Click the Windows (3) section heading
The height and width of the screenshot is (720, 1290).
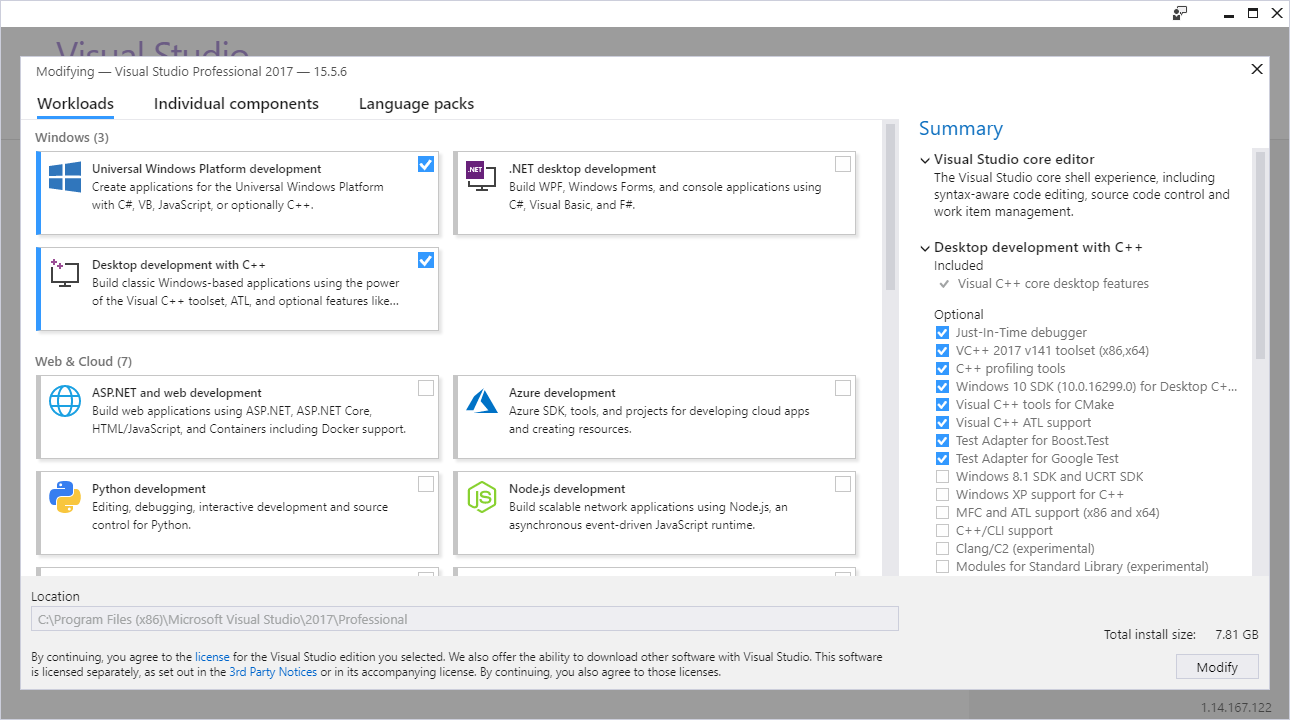pyautogui.click(x=72, y=137)
